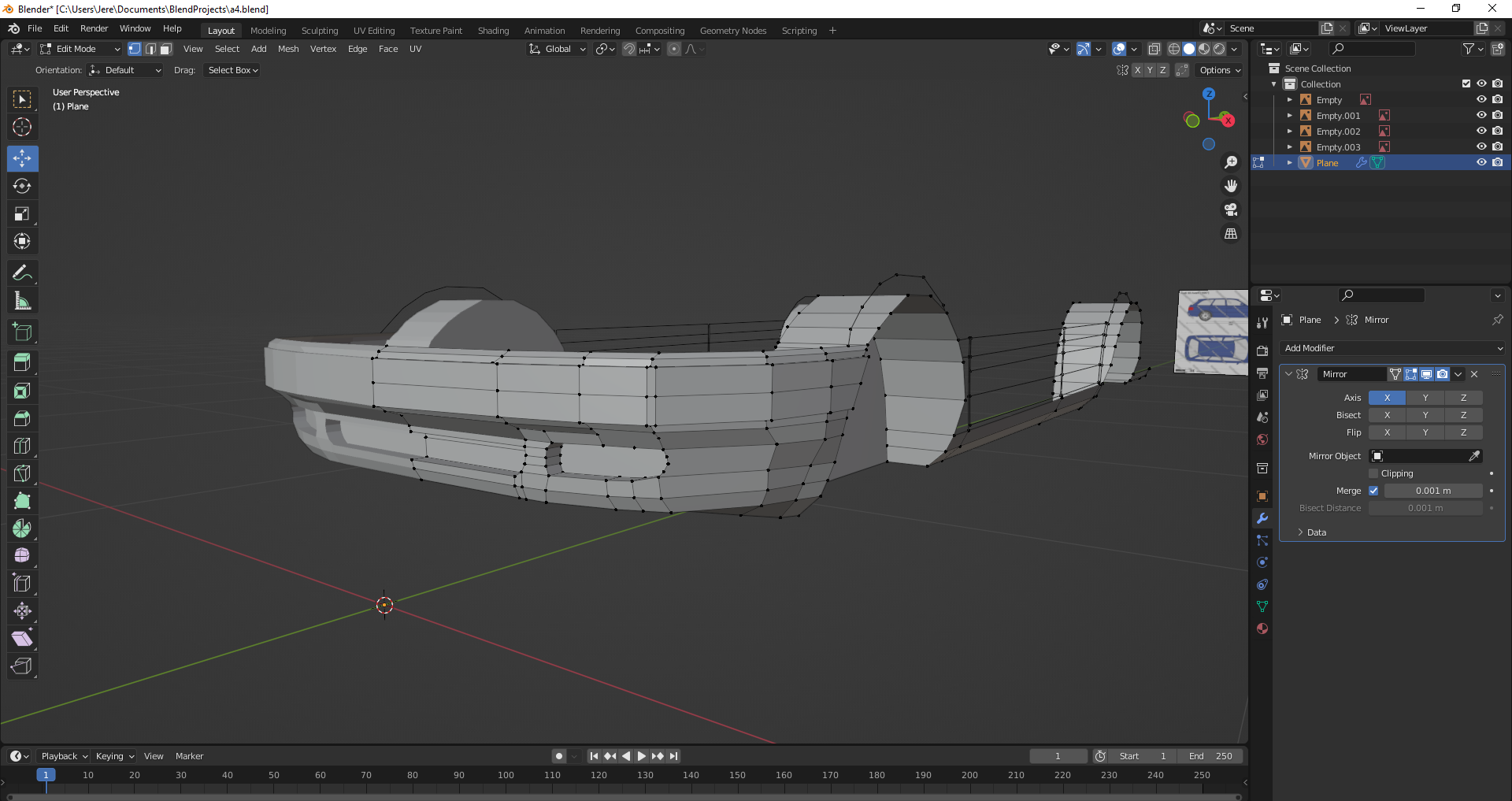This screenshot has width=1512, height=801.
Task: Switch to the Sculpting workspace tab
Action: click(319, 31)
